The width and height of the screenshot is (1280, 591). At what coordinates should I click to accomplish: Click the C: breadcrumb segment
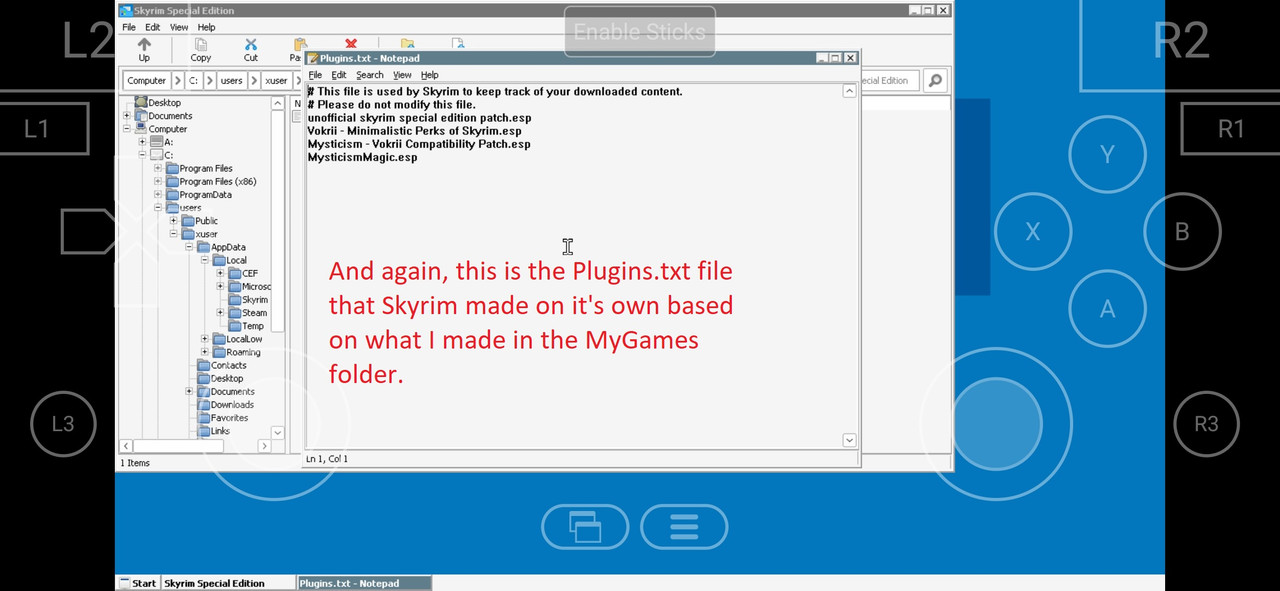pyautogui.click(x=195, y=80)
